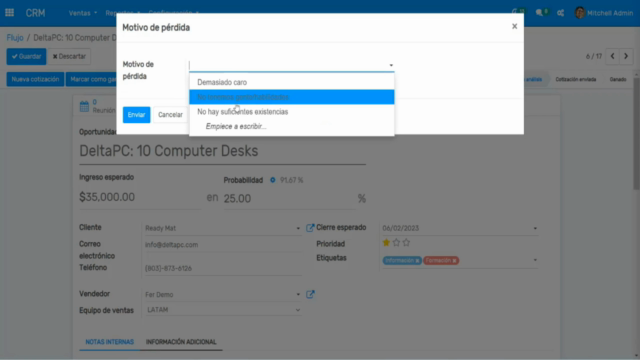
Task: Select Cotización enviada stage
Action: [576, 79]
